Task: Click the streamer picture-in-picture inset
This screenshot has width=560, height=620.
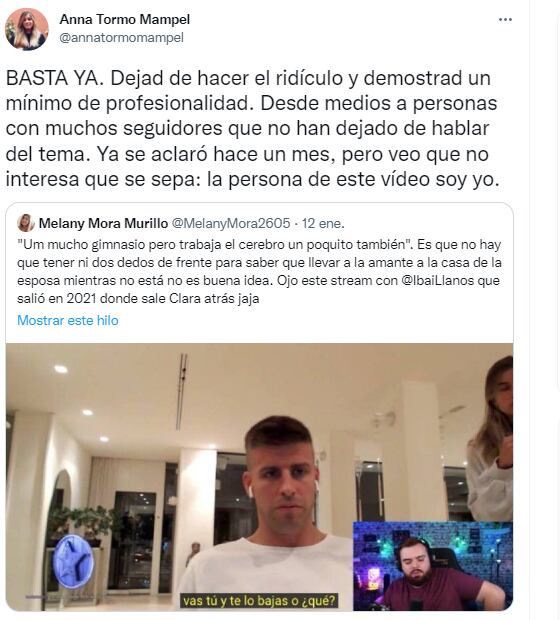Action: click(x=433, y=566)
